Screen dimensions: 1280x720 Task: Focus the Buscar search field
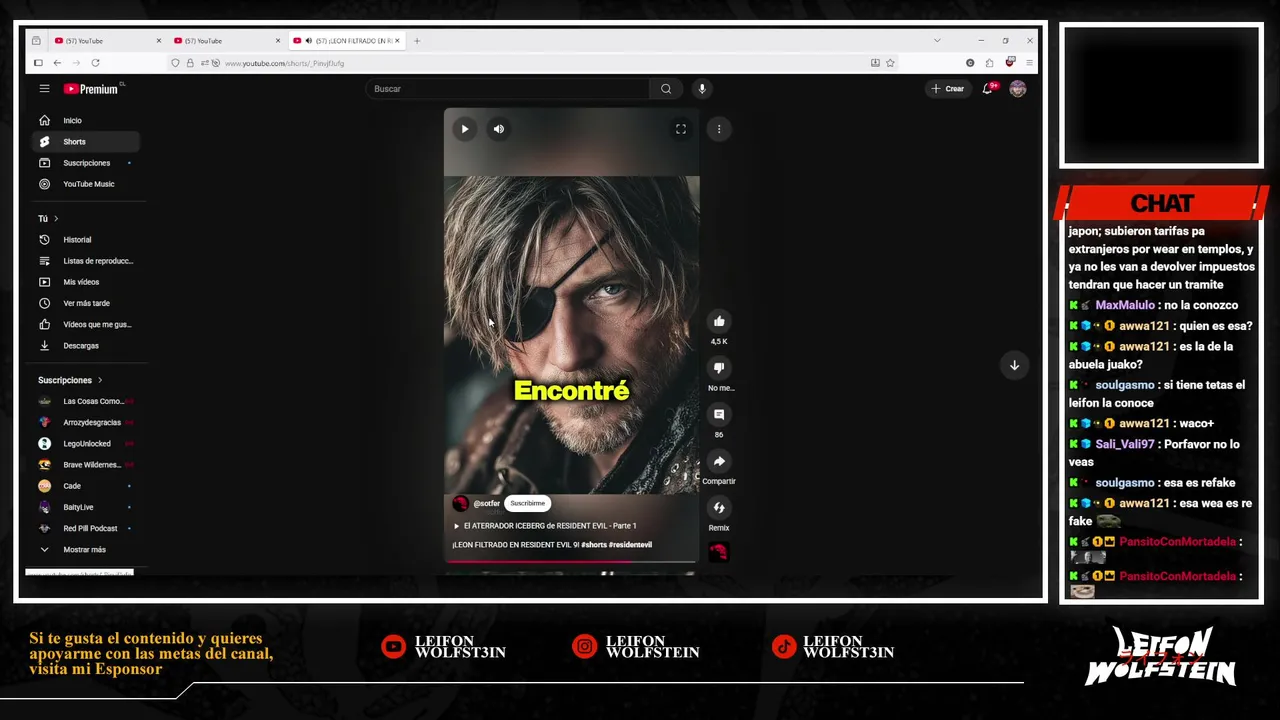tap(510, 89)
